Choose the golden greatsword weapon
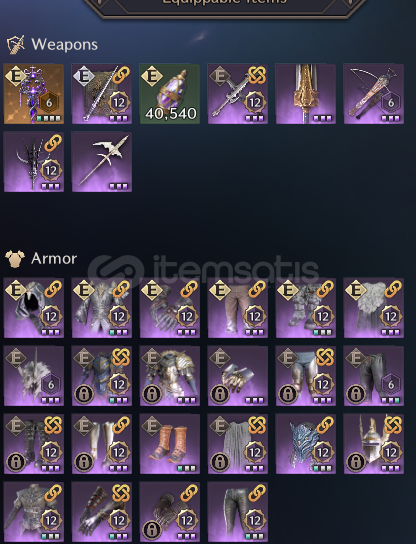 pos(306,94)
